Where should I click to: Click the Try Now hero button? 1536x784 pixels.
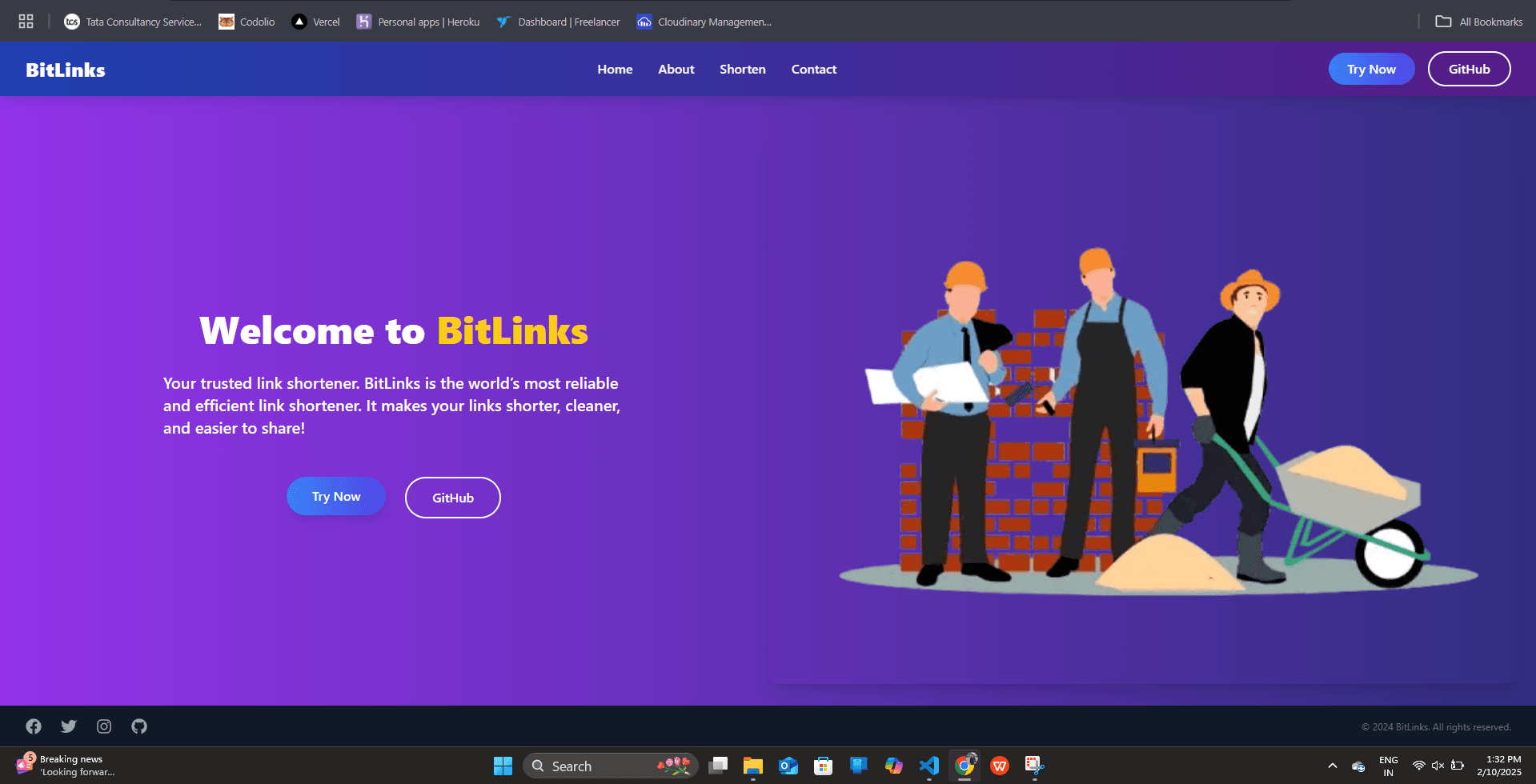[335, 496]
